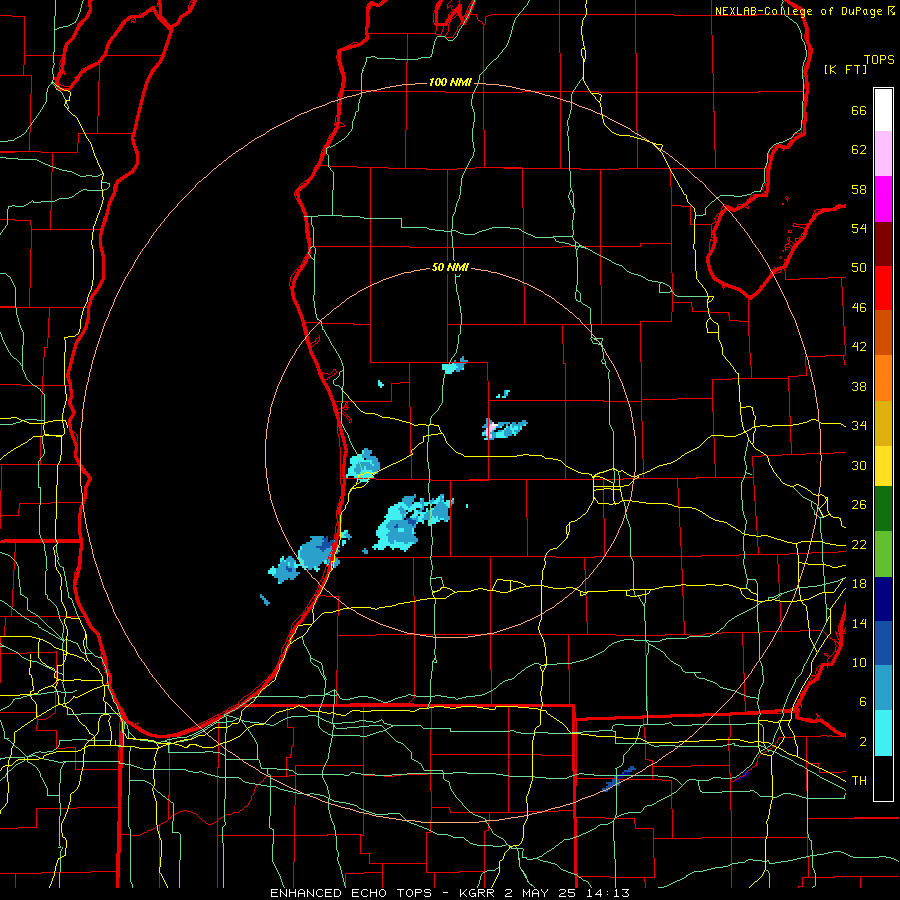Click the gold legend swatch near 34
The width and height of the screenshot is (900, 900).
[x=883, y=423]
